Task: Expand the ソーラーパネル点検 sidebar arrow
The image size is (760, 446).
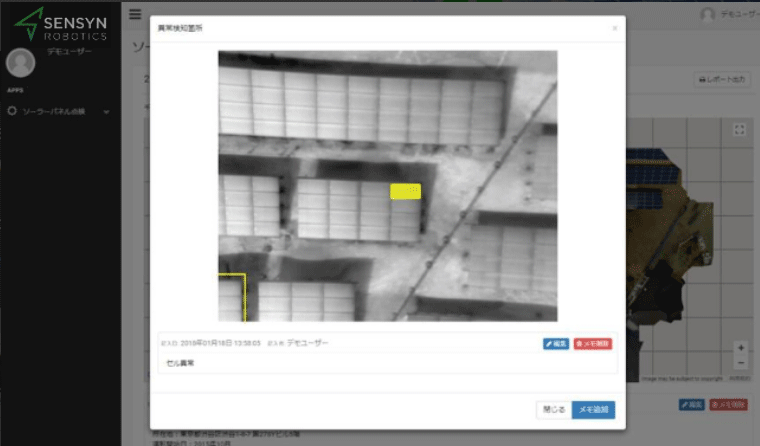Action: (106, 112)
